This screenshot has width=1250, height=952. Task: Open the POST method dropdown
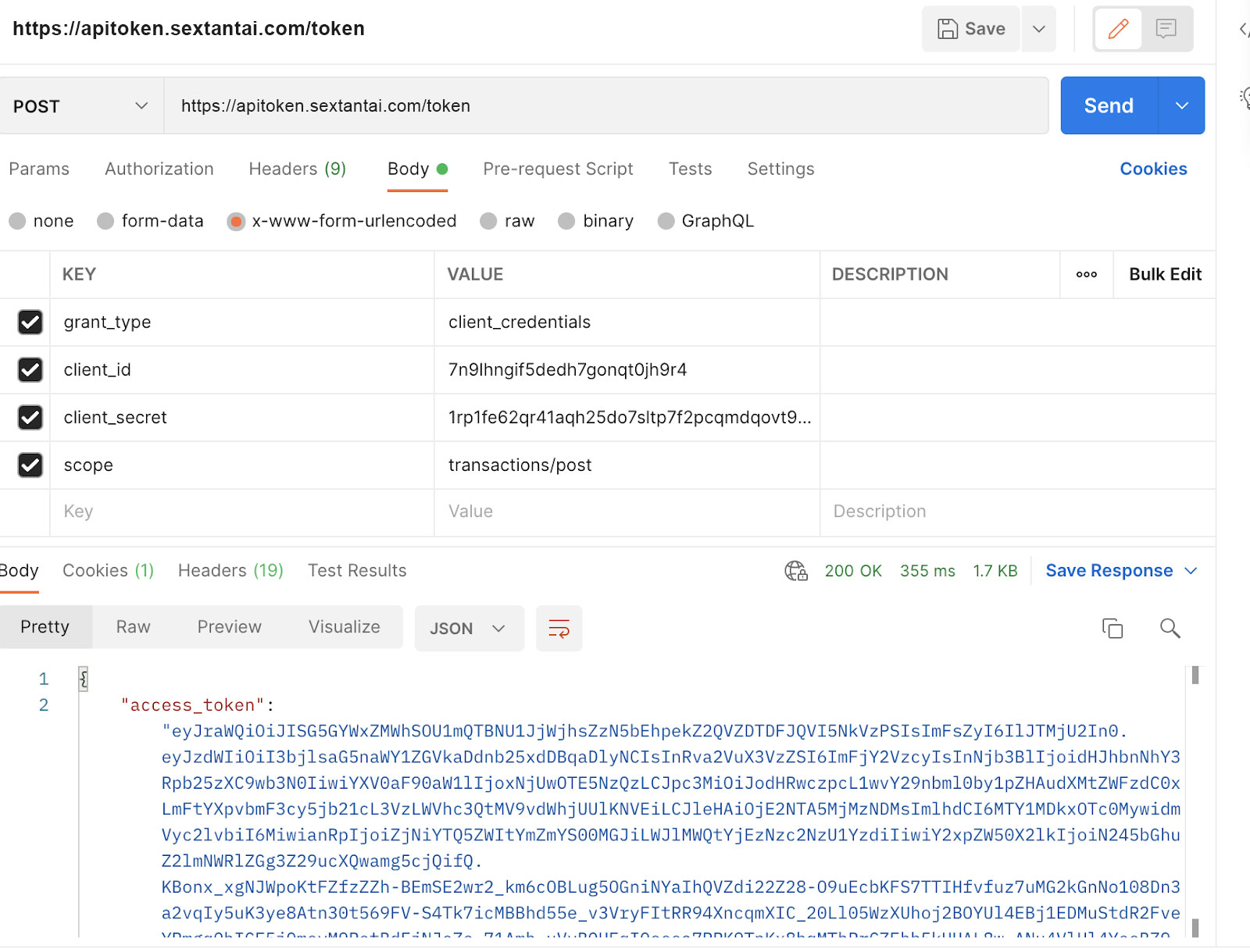click(81, 106)
